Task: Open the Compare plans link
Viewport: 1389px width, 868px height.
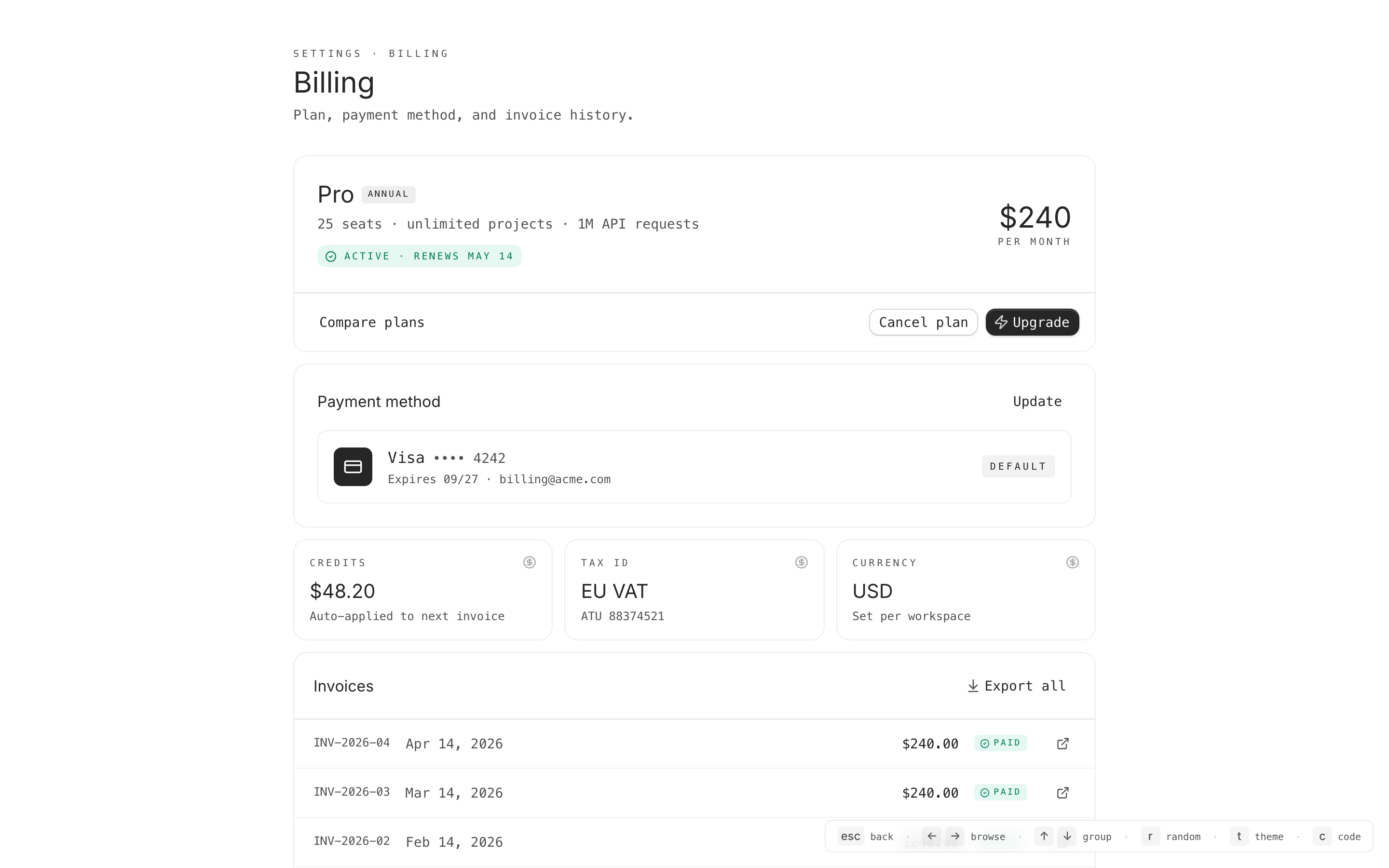Action: [372, 323]
